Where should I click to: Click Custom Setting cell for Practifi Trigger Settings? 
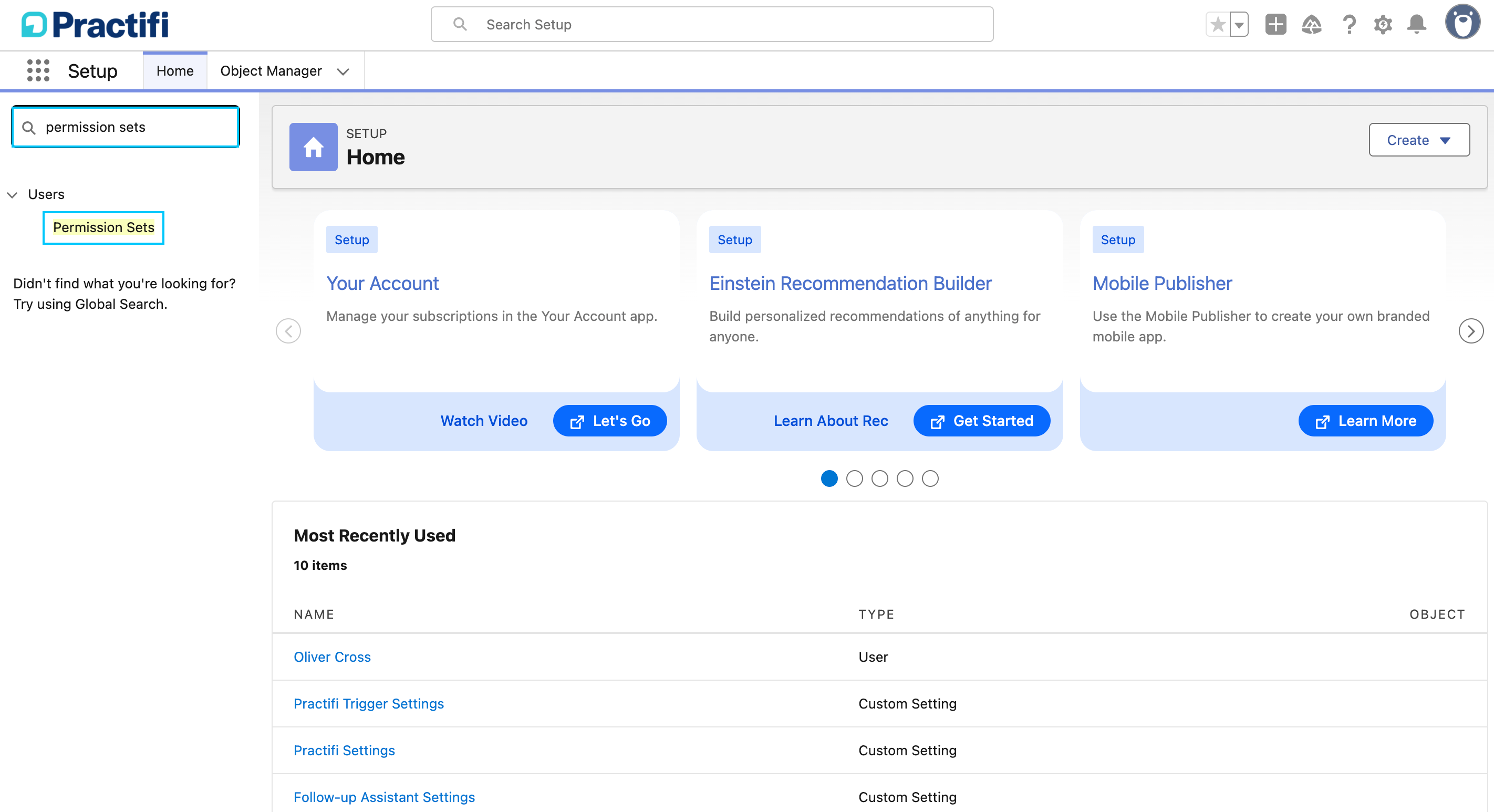pyautogui.click(x=907, y=703)
